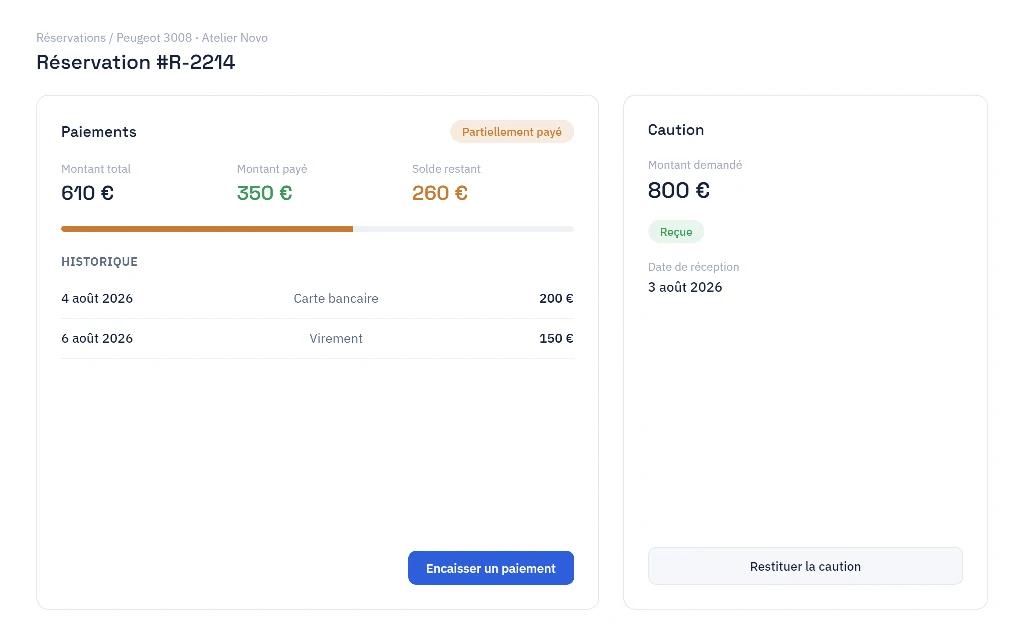Click the Partiellement payé status badge
1024x640 pixels.
click(511, 132)
